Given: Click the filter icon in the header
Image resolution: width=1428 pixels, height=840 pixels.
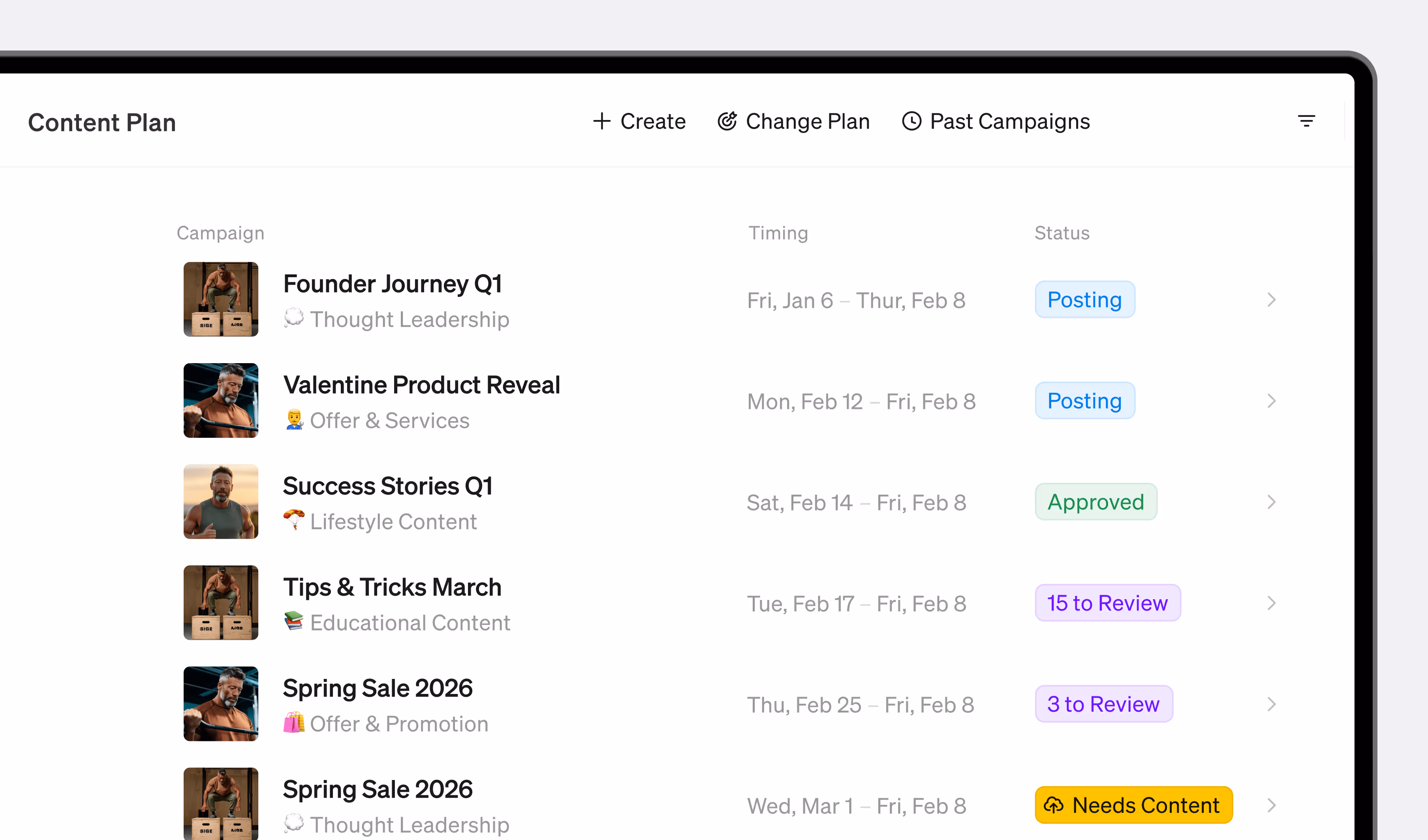Looking at the screenshot, I should pyautogui.click(x=1306, y=121).
